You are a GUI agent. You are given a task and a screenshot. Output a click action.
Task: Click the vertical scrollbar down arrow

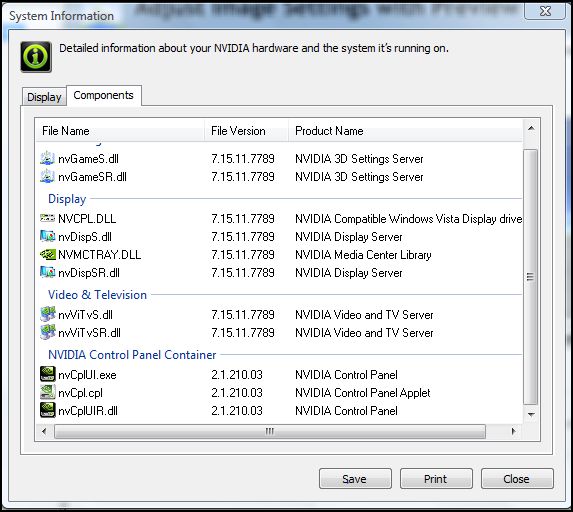pyautogui.click(x=531, y=414)
